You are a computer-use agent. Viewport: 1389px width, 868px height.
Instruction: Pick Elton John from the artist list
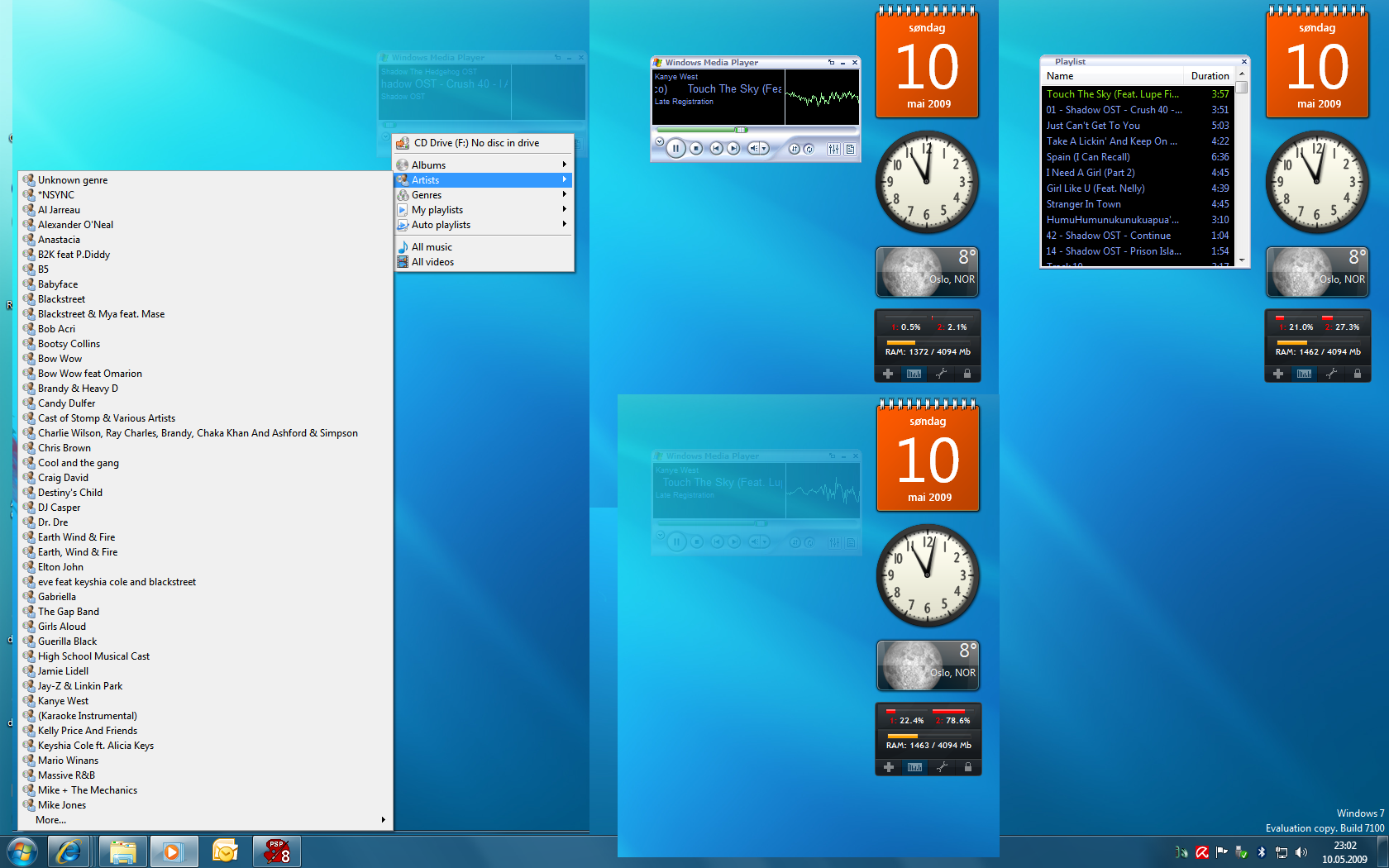click(x=205, y=567)
